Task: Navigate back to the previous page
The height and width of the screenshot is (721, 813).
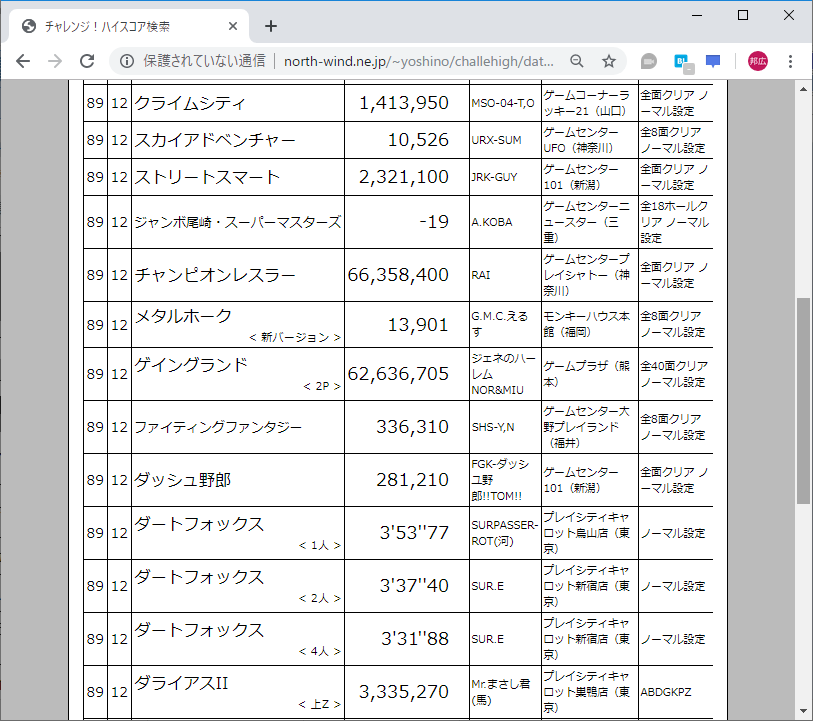Action: (x=22, y=61)
